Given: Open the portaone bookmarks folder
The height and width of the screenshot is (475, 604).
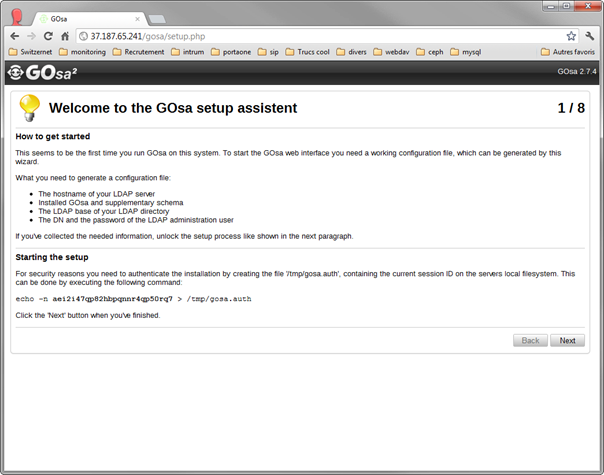Looking at the screenshot, I should [x=231, y=52].
